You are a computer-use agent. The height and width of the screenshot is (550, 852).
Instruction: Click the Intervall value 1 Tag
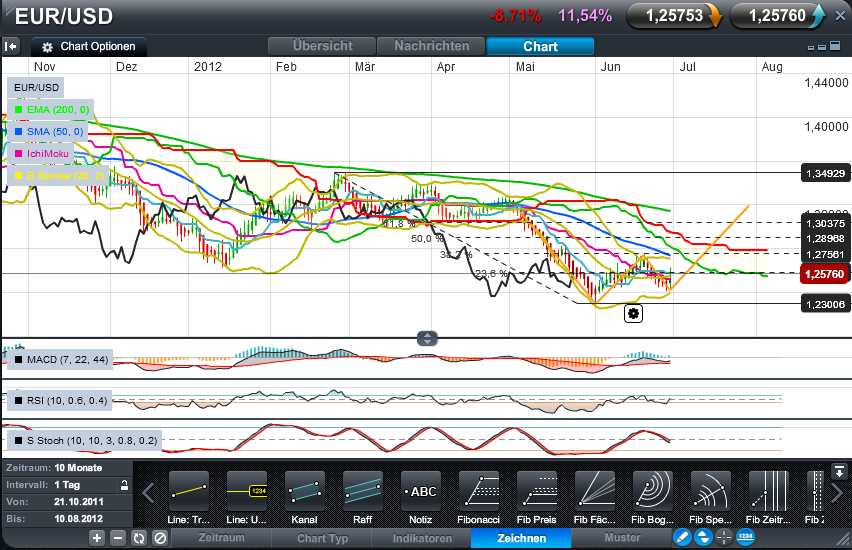click(x=67, y=485)
